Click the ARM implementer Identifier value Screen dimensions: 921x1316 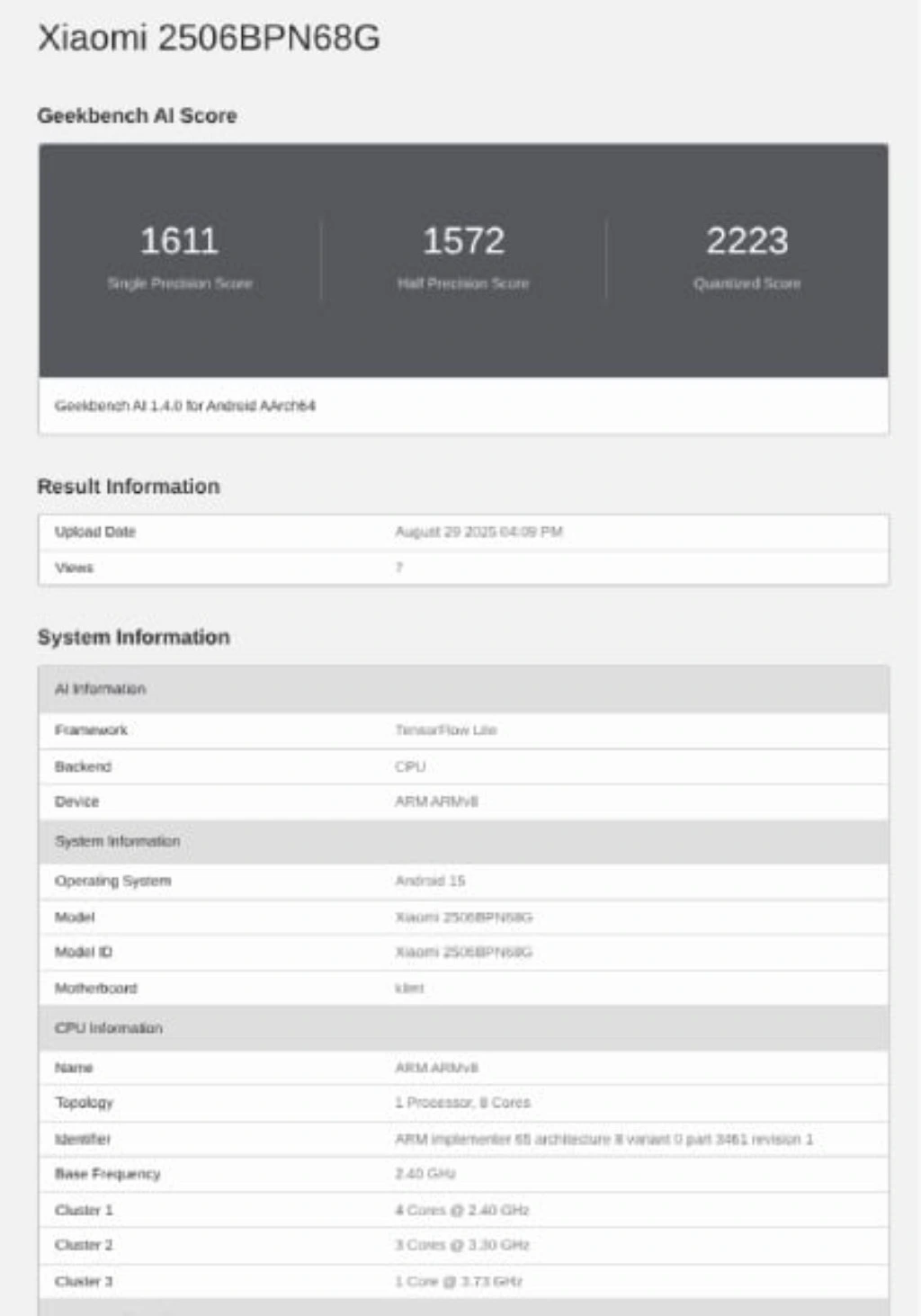coord(604,1139)
